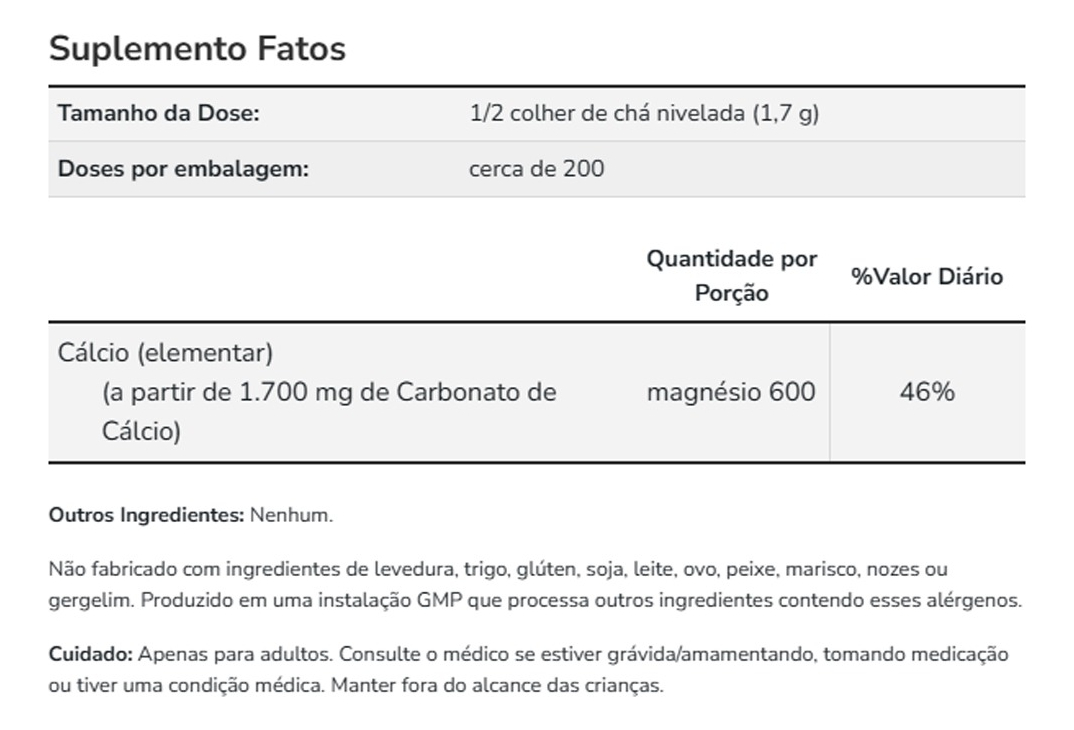The height and width of the screenshot is (730, 1074).
Task: Select the "cerca de 200" value
Action: (x=536, y=168)
